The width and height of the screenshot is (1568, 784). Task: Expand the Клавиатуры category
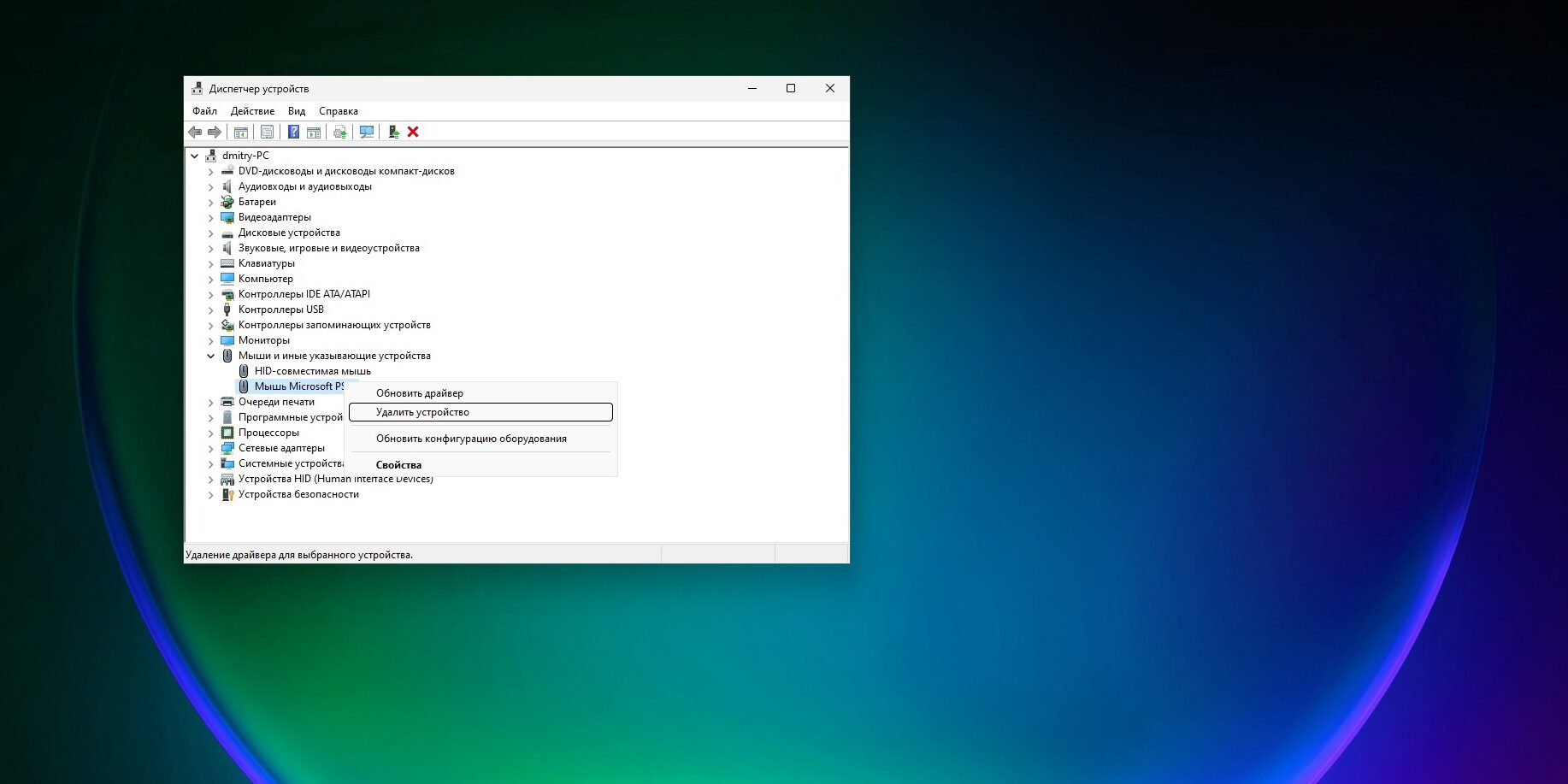[x=211, y=264]
